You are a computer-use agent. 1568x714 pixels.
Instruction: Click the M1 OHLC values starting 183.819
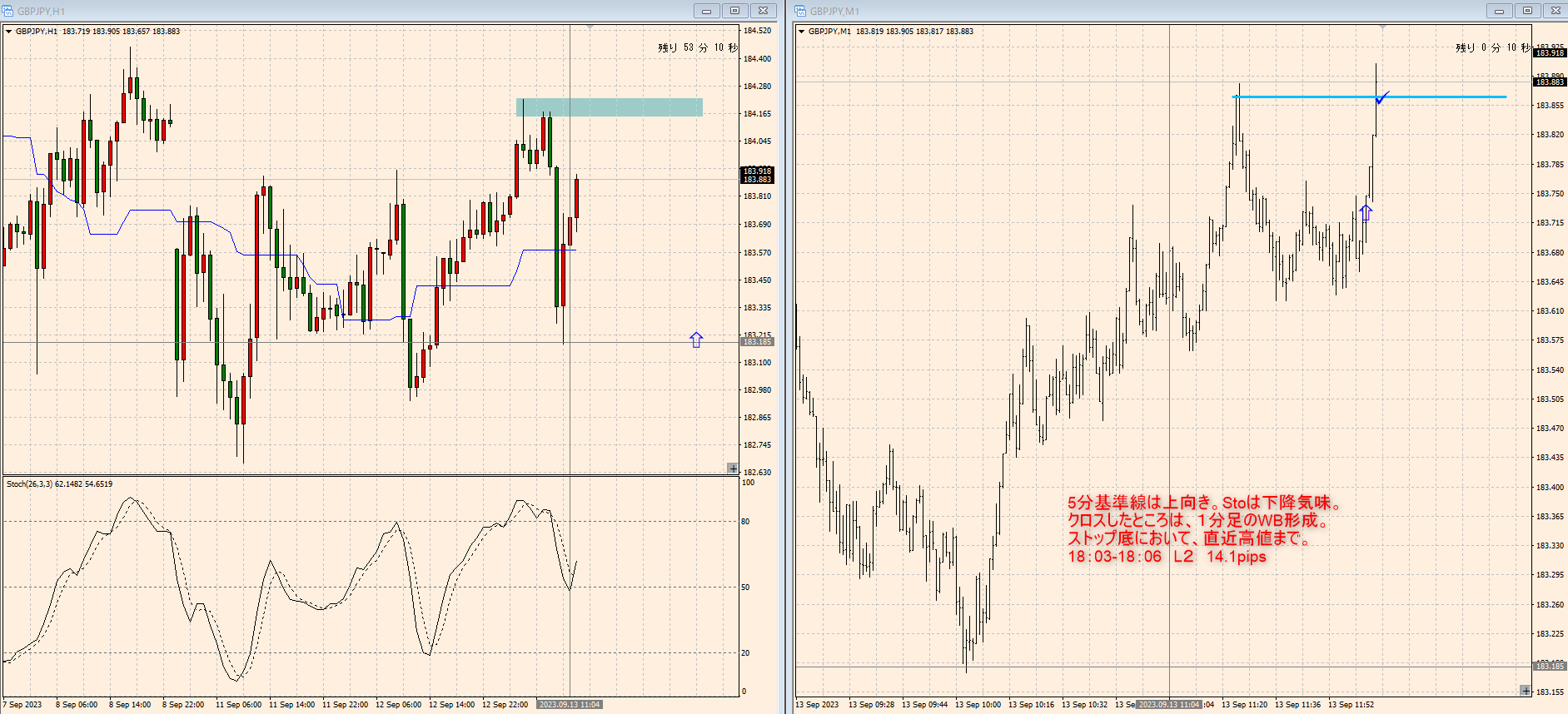pos(914,32)
